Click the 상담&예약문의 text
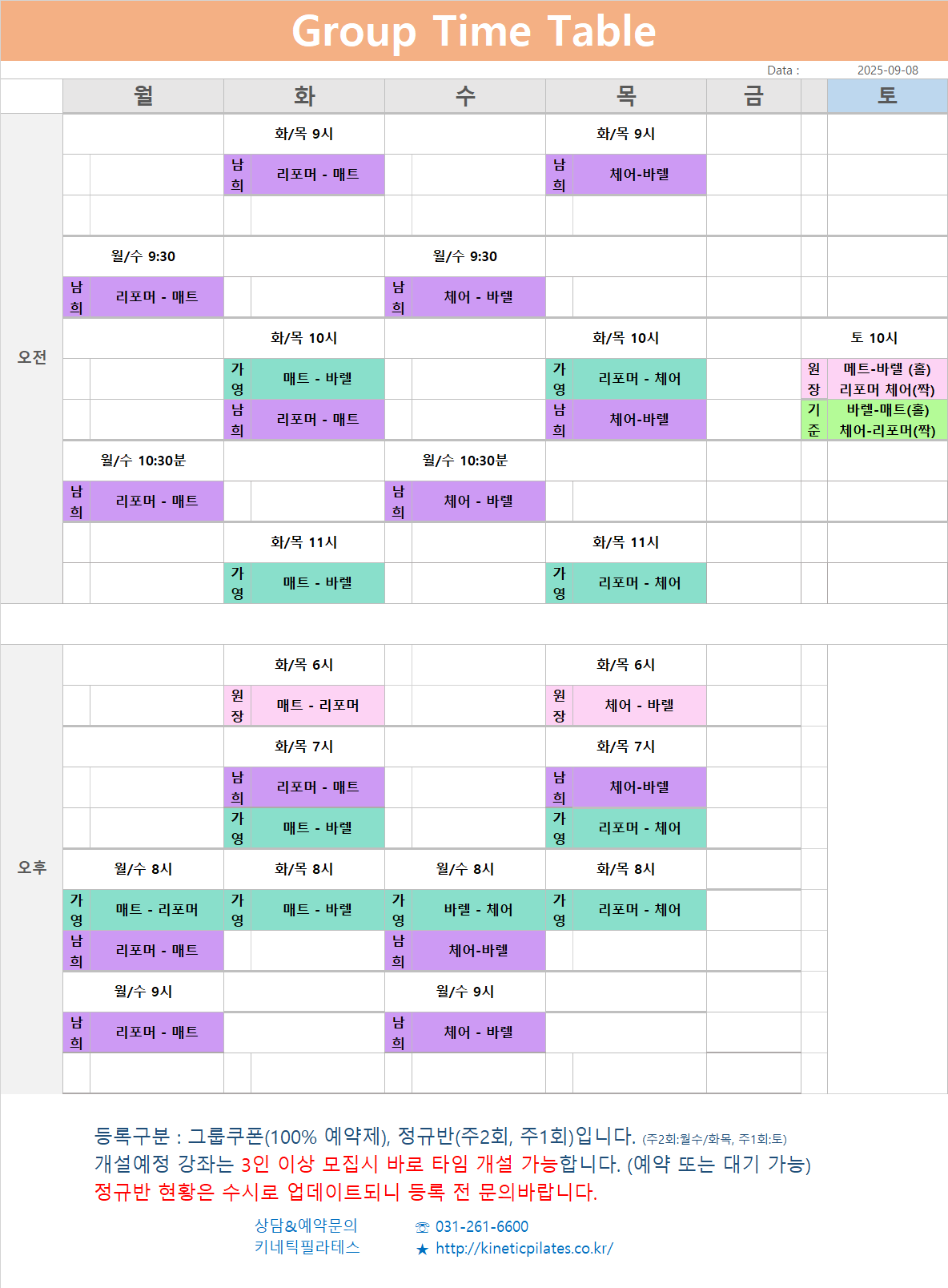The image size is (948, 1288). coord(306,1226)
